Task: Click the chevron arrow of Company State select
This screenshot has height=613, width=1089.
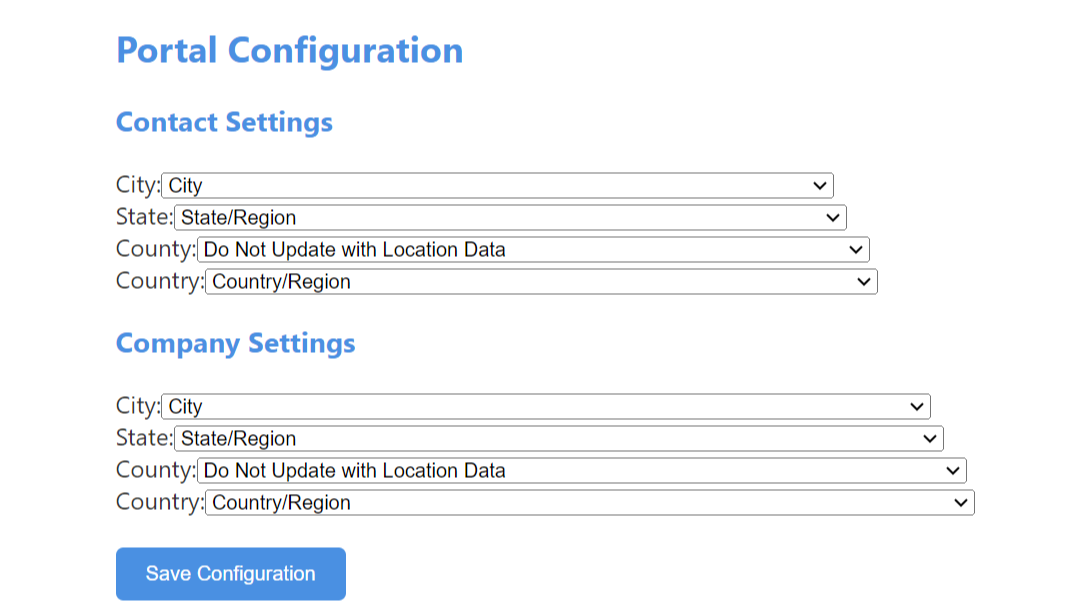Action: pyautogui.click(x=930, y=438)
